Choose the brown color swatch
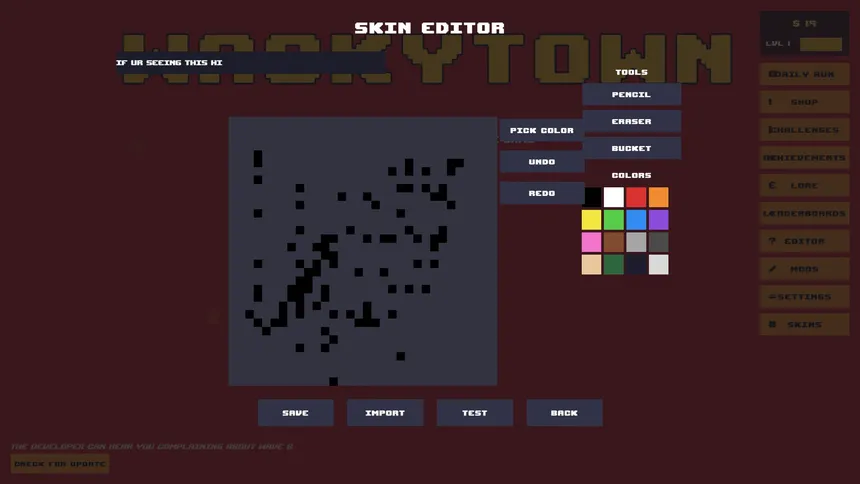The width and height of the screenshot is (860, 484). [614, 242]
